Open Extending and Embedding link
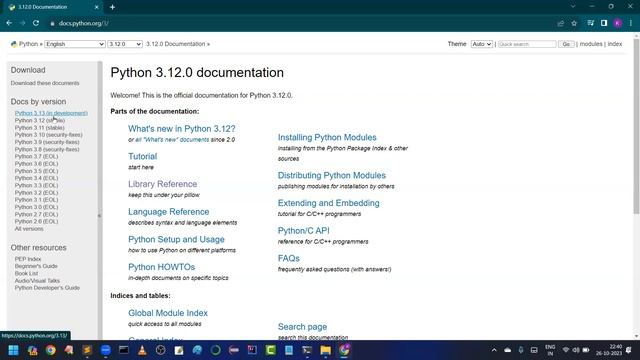Image resolution: width=640 pixels, height=360 pixels. coord(329,203)
